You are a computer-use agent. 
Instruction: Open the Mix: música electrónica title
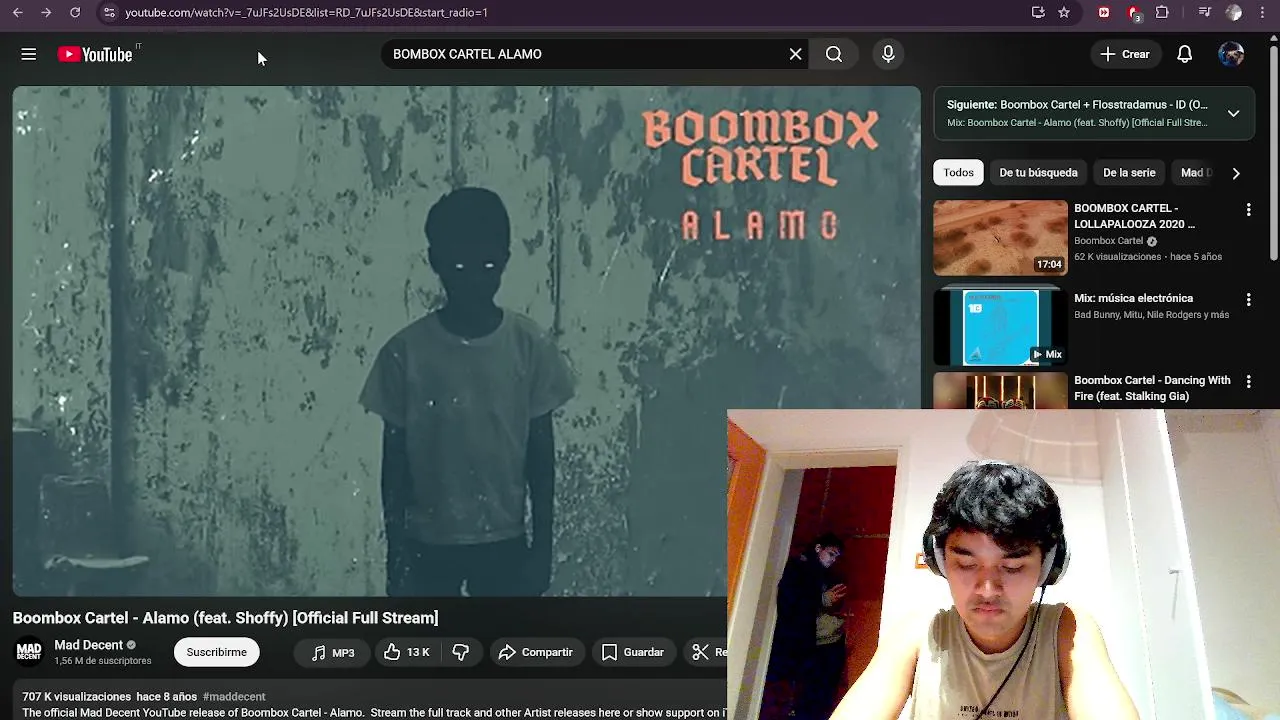pyautogui.click(x=1133, y=298)
